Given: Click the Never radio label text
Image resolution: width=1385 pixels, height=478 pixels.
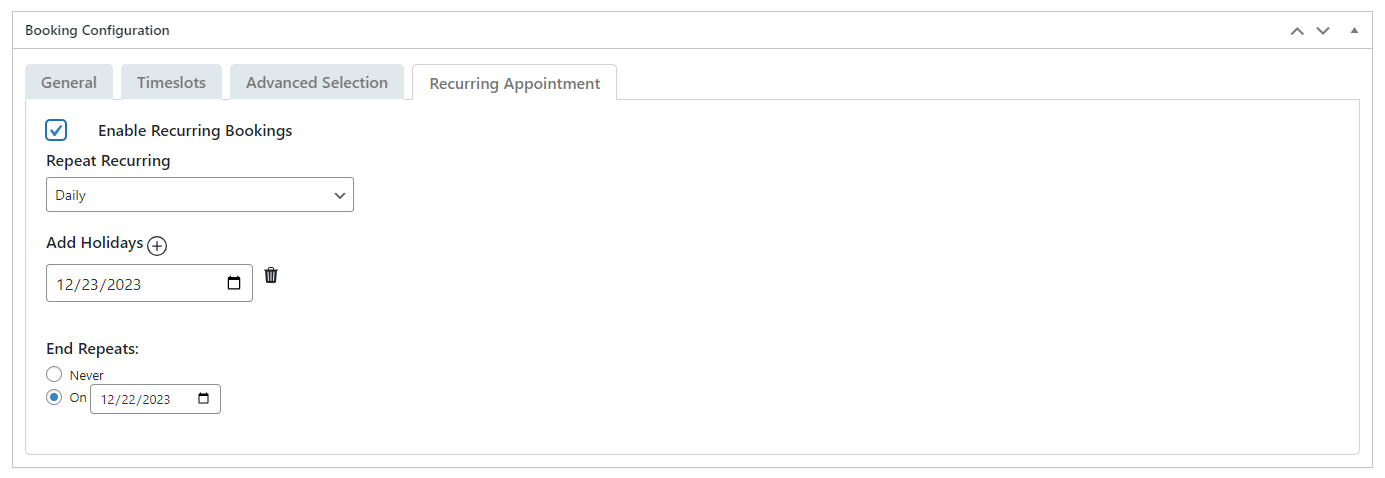Looking at the screenshot, I should [x=87, y=375].
